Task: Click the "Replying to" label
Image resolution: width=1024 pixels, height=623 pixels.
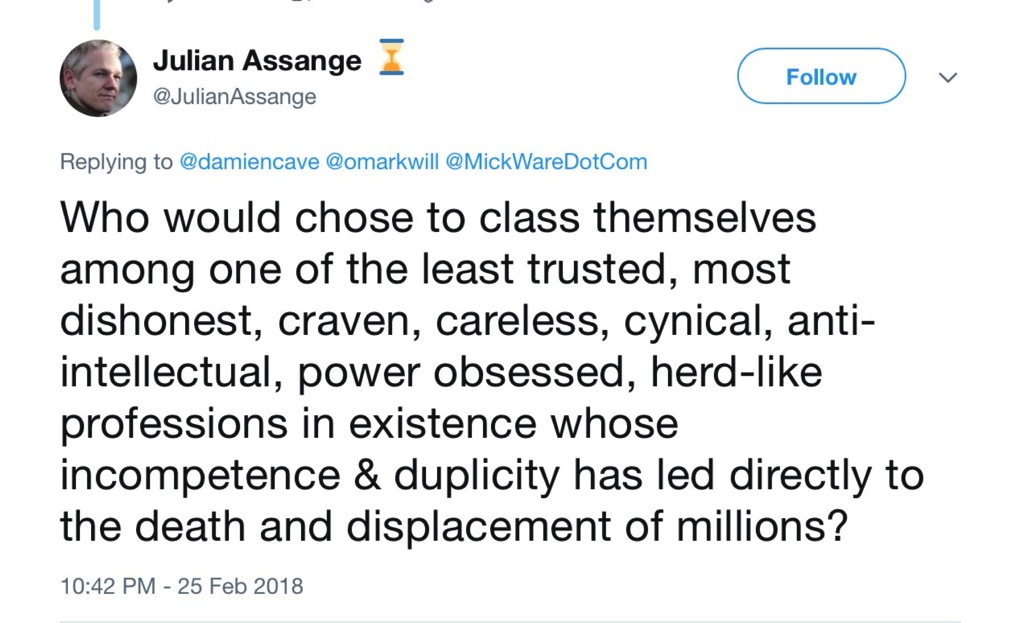Action: [x=116, y=162]
